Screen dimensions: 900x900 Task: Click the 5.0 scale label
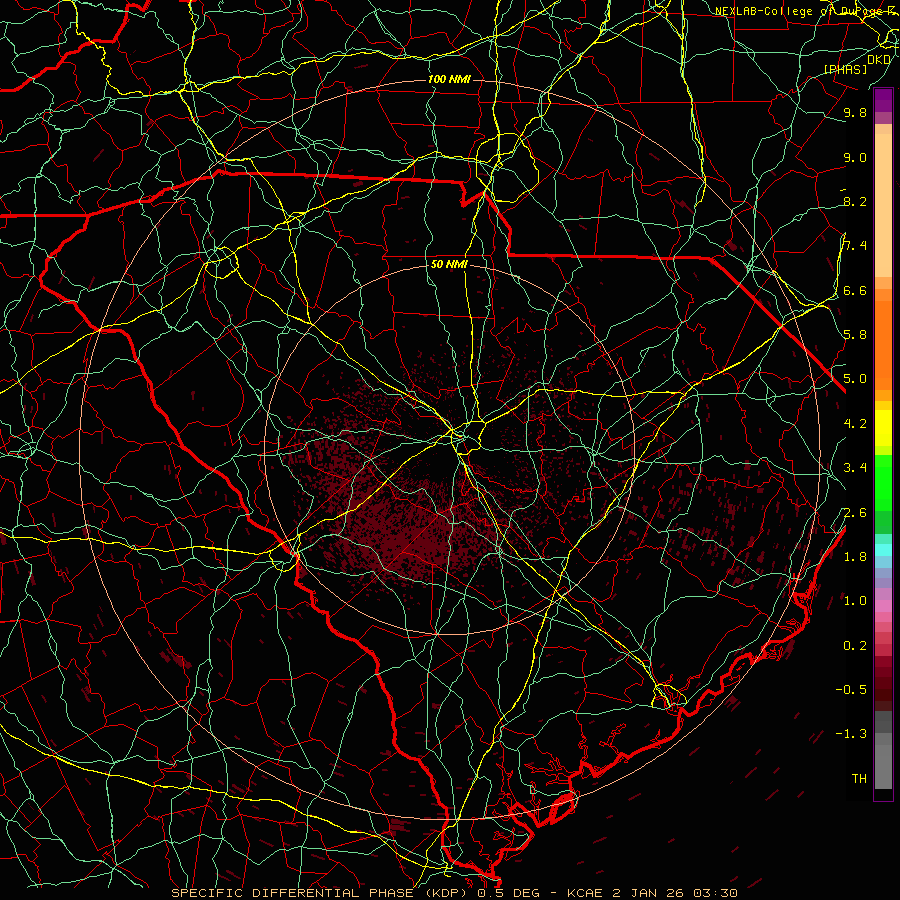(x=855, y=379)
